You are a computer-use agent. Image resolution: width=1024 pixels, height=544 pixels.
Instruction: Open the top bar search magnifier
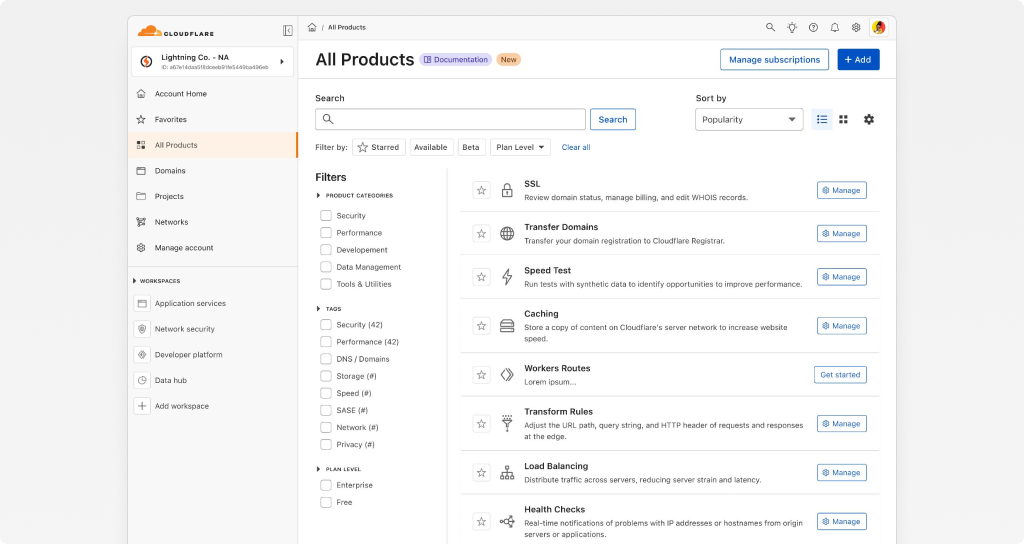pyautogui.click(x=771, y=27)
